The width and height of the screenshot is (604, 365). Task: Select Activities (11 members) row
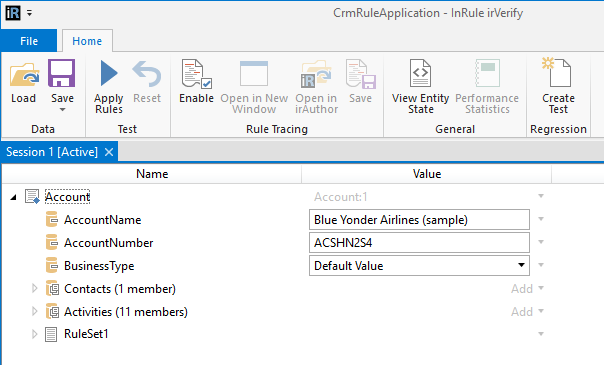click(126, 311)
